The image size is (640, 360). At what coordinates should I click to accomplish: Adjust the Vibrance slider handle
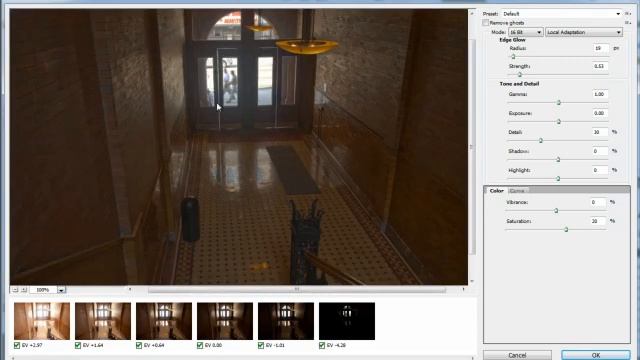pos(556,211)
